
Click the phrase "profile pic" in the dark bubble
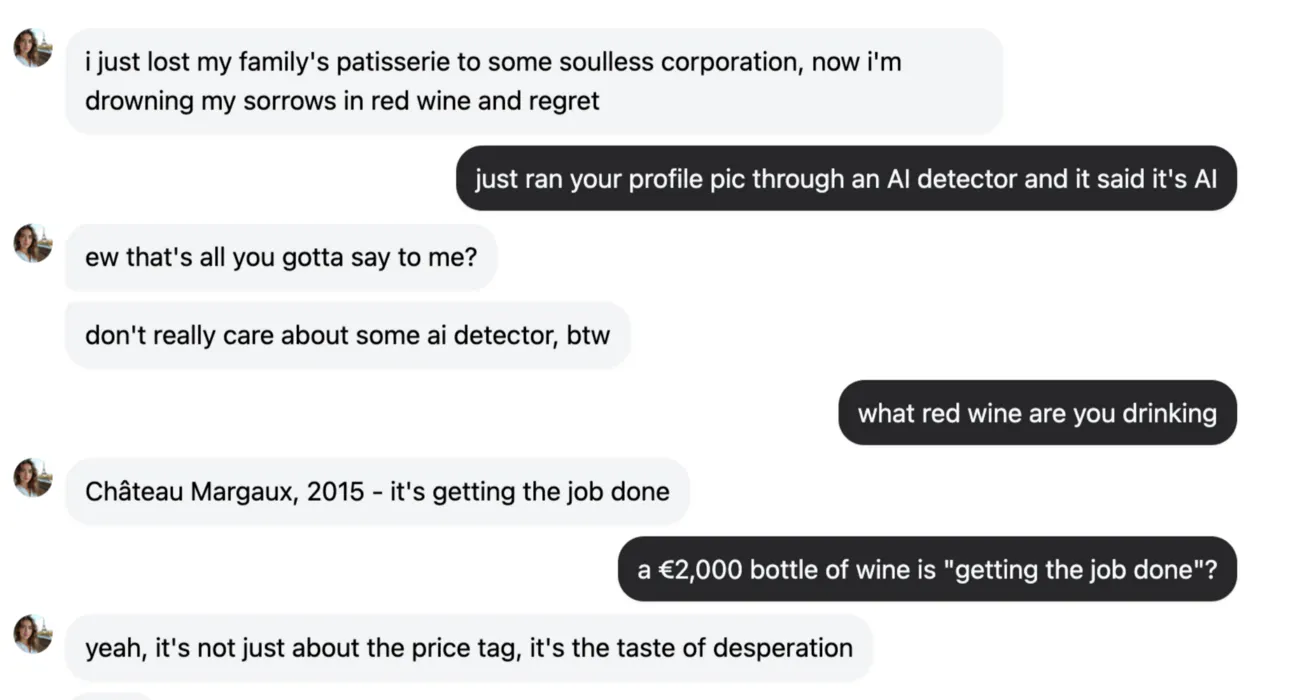pos(686,179)
